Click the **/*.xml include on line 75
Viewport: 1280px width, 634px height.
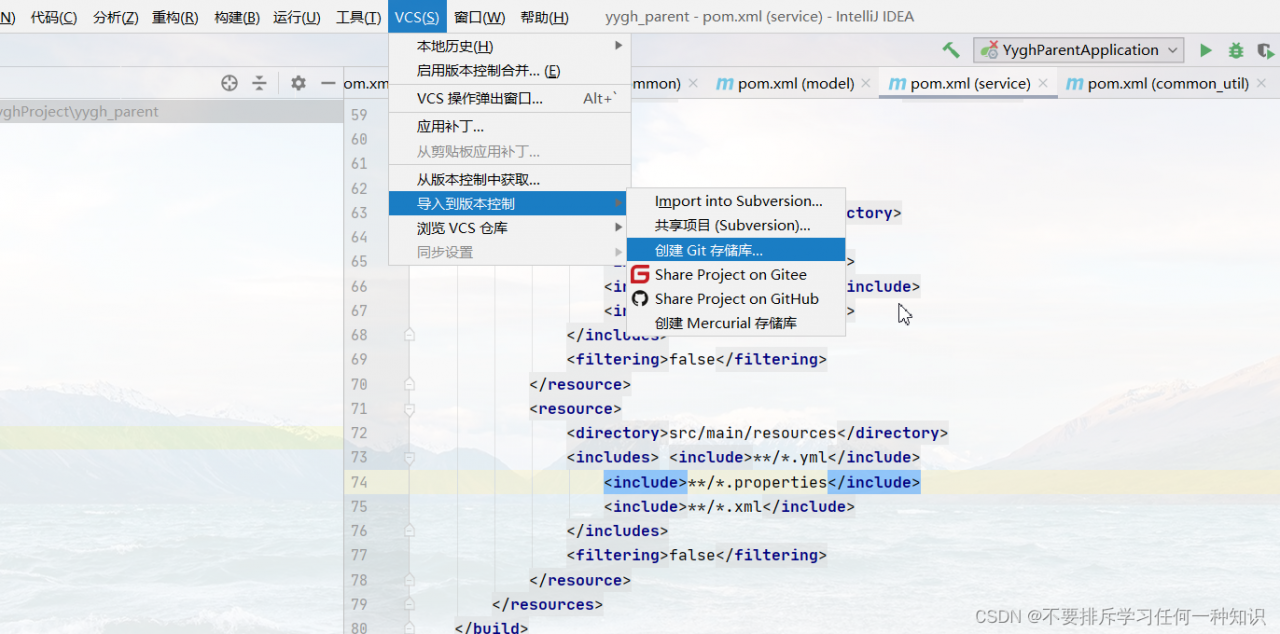[729, 507]
